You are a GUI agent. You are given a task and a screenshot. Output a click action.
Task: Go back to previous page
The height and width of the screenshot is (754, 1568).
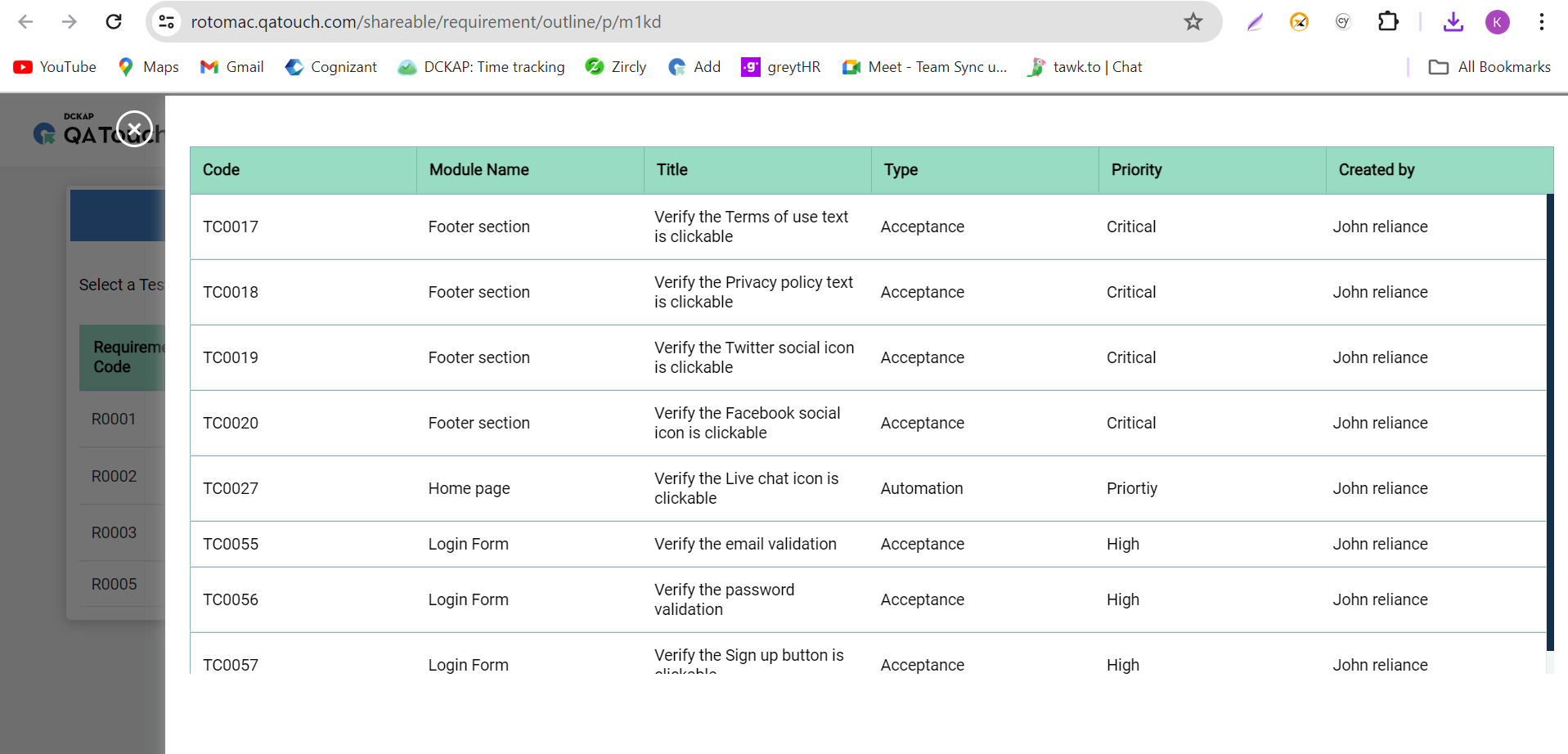point(26,22)
